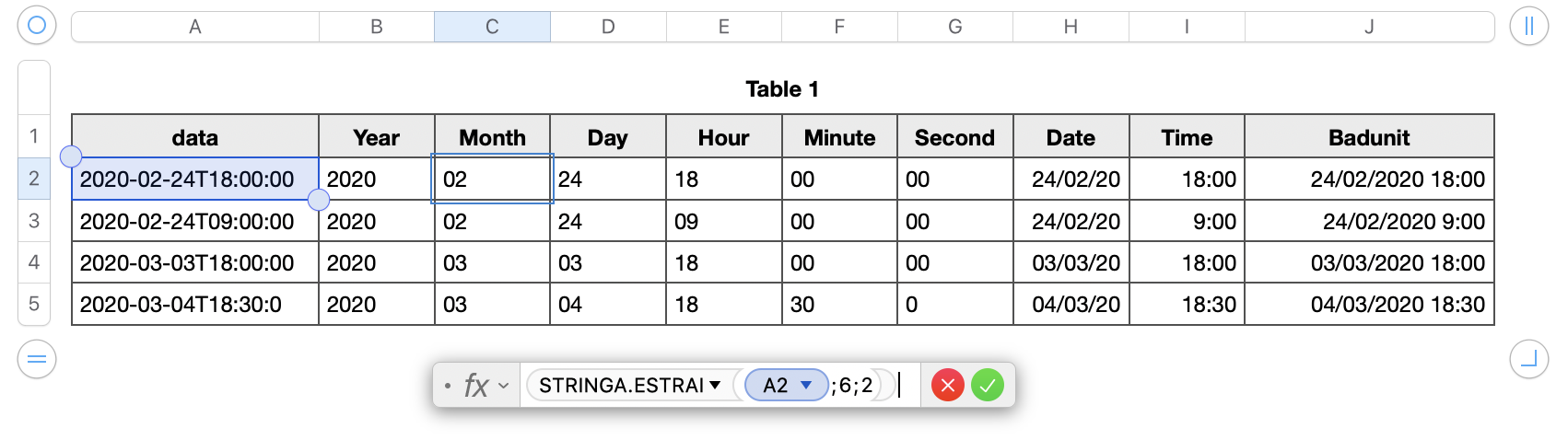Viewport: 1568px width, 440px height.
Task: Click the Table 1 title
Action: click(782, 89)
